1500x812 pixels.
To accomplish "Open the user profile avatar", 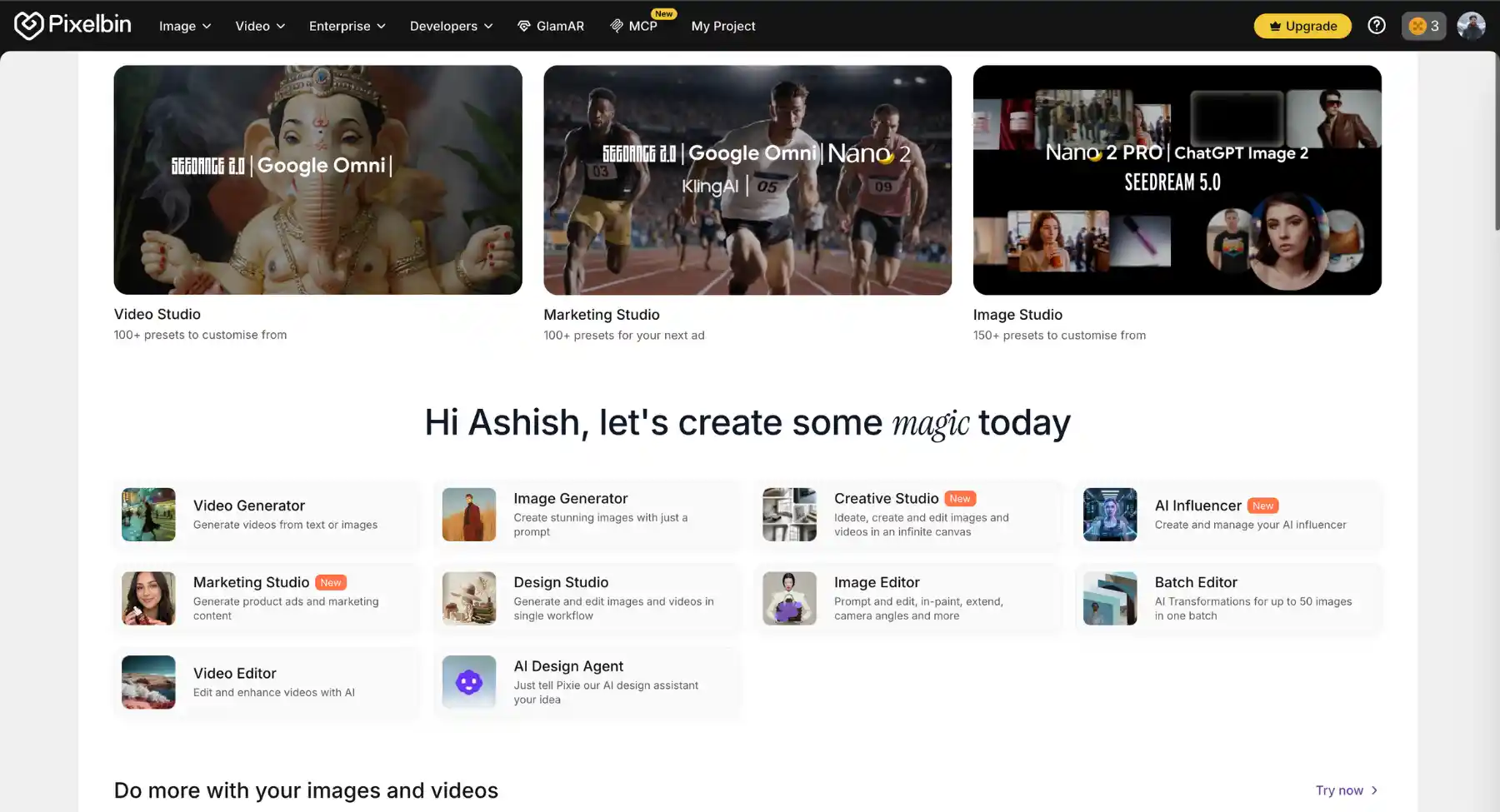I will (1471, 26).
